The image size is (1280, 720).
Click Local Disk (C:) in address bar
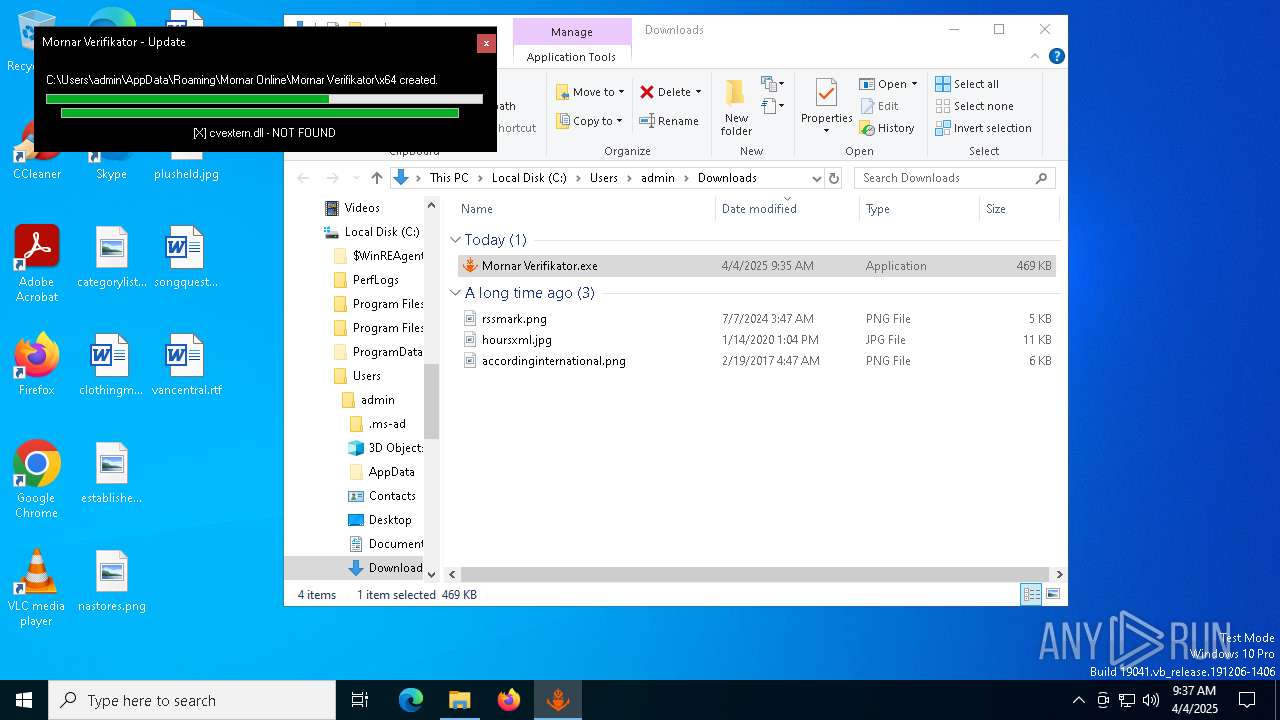(529, 178)
